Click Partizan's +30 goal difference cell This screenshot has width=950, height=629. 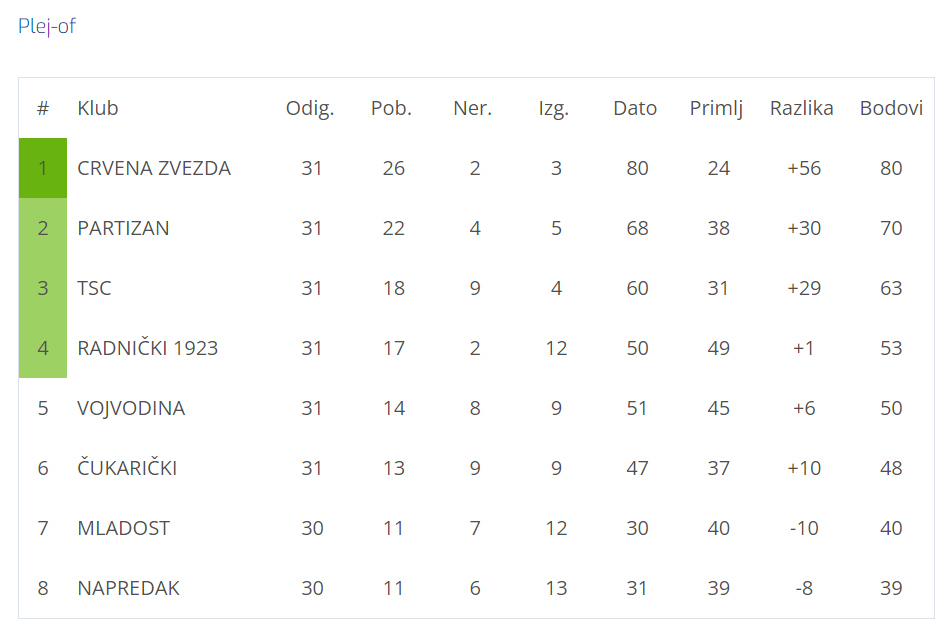[x=803, y=228]
